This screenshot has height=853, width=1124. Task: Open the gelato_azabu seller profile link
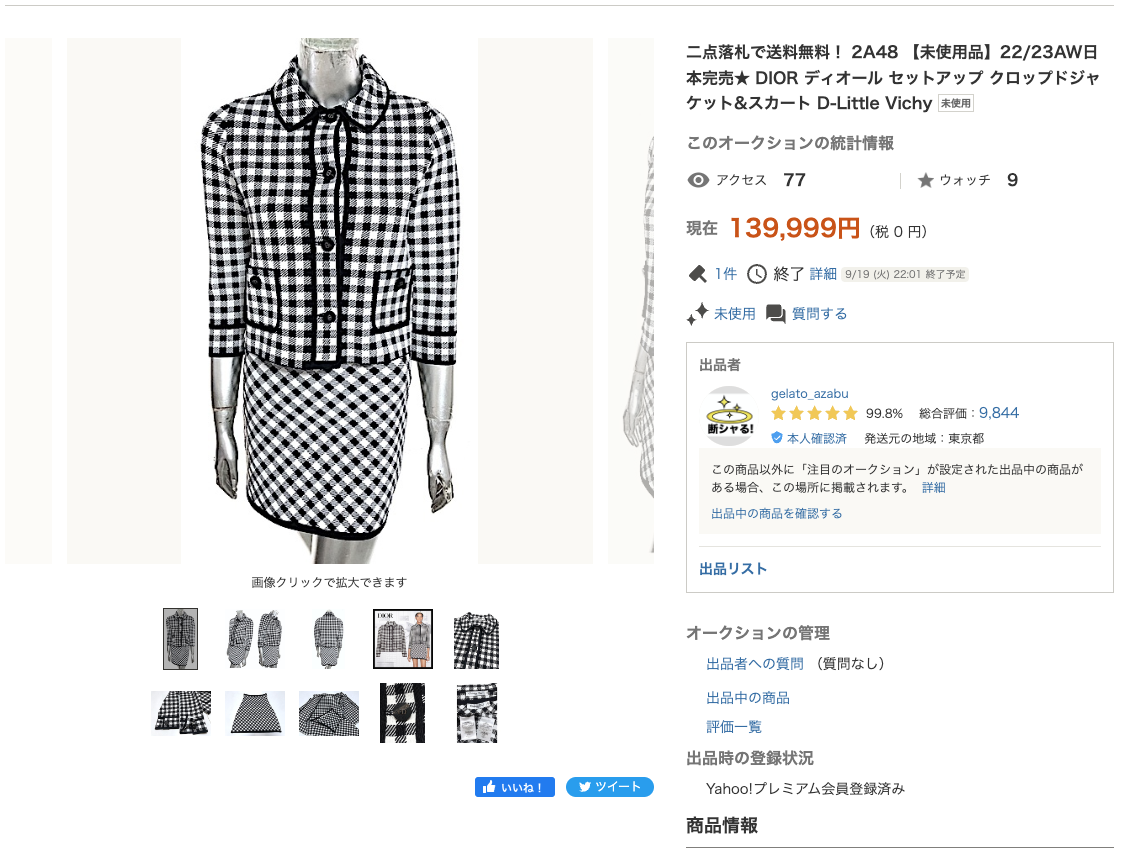pos(809,393)
